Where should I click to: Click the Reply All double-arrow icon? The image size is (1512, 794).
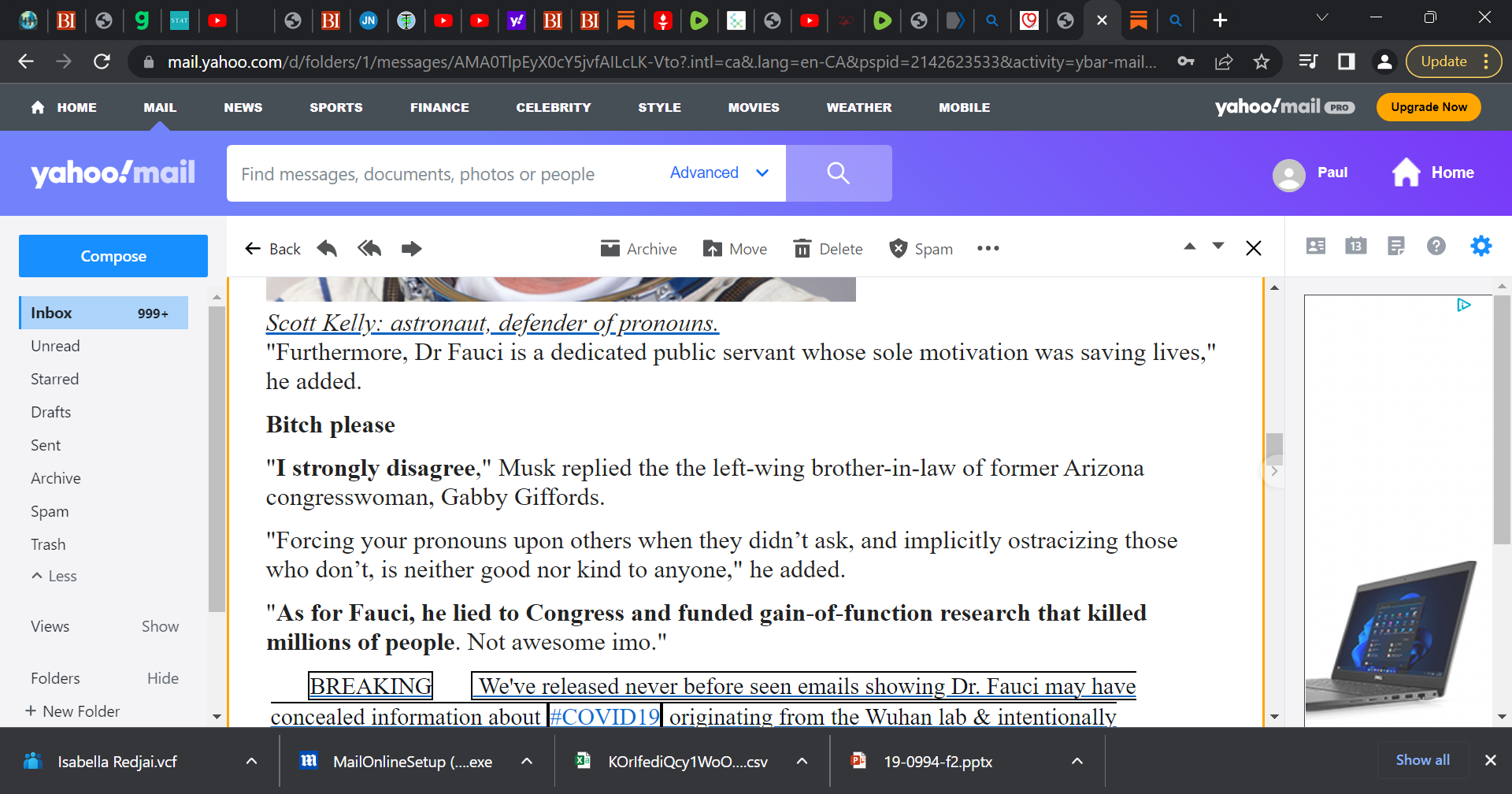pos(369,249)
